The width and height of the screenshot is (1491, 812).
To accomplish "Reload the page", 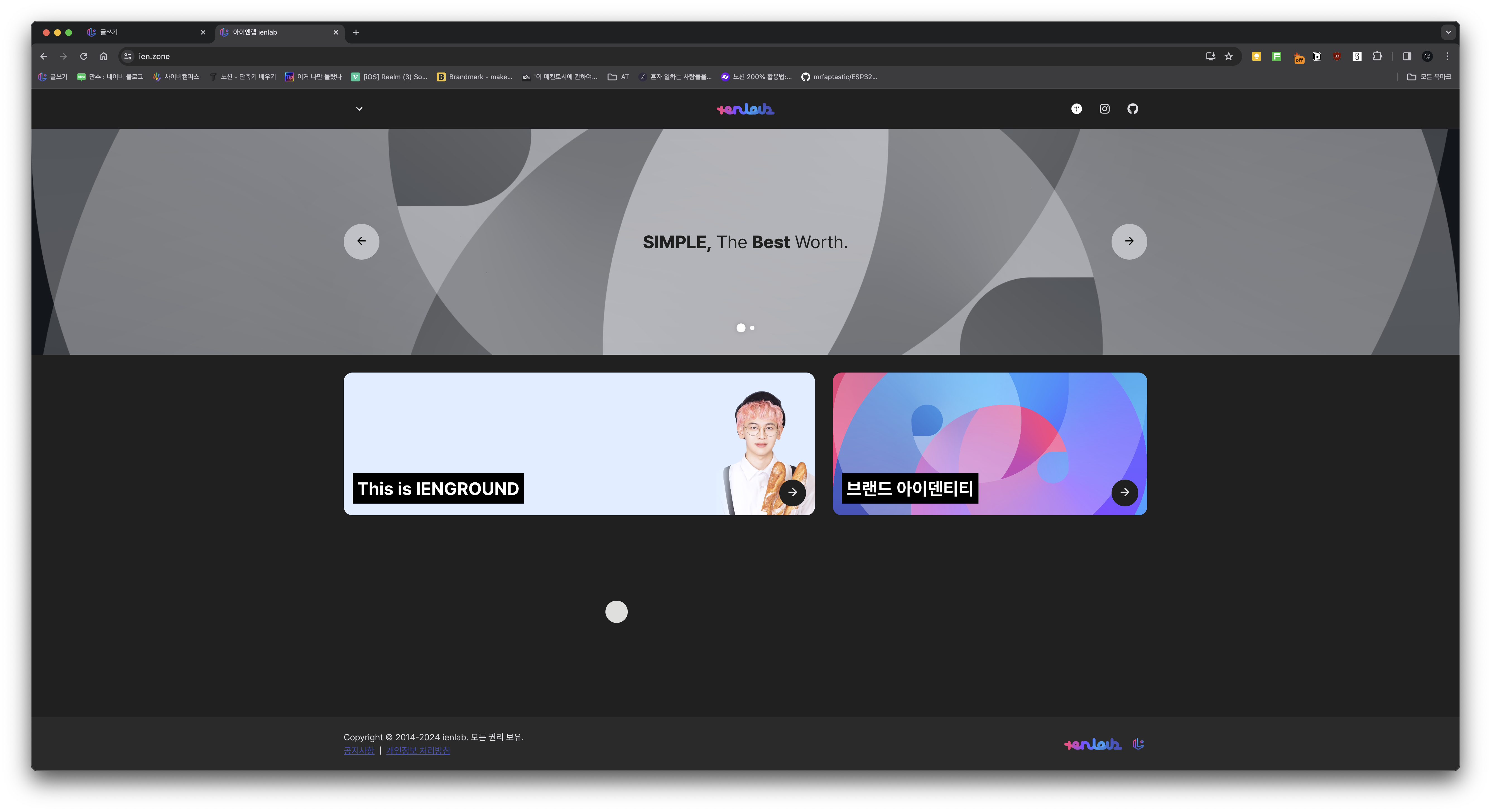I will 83,56.
